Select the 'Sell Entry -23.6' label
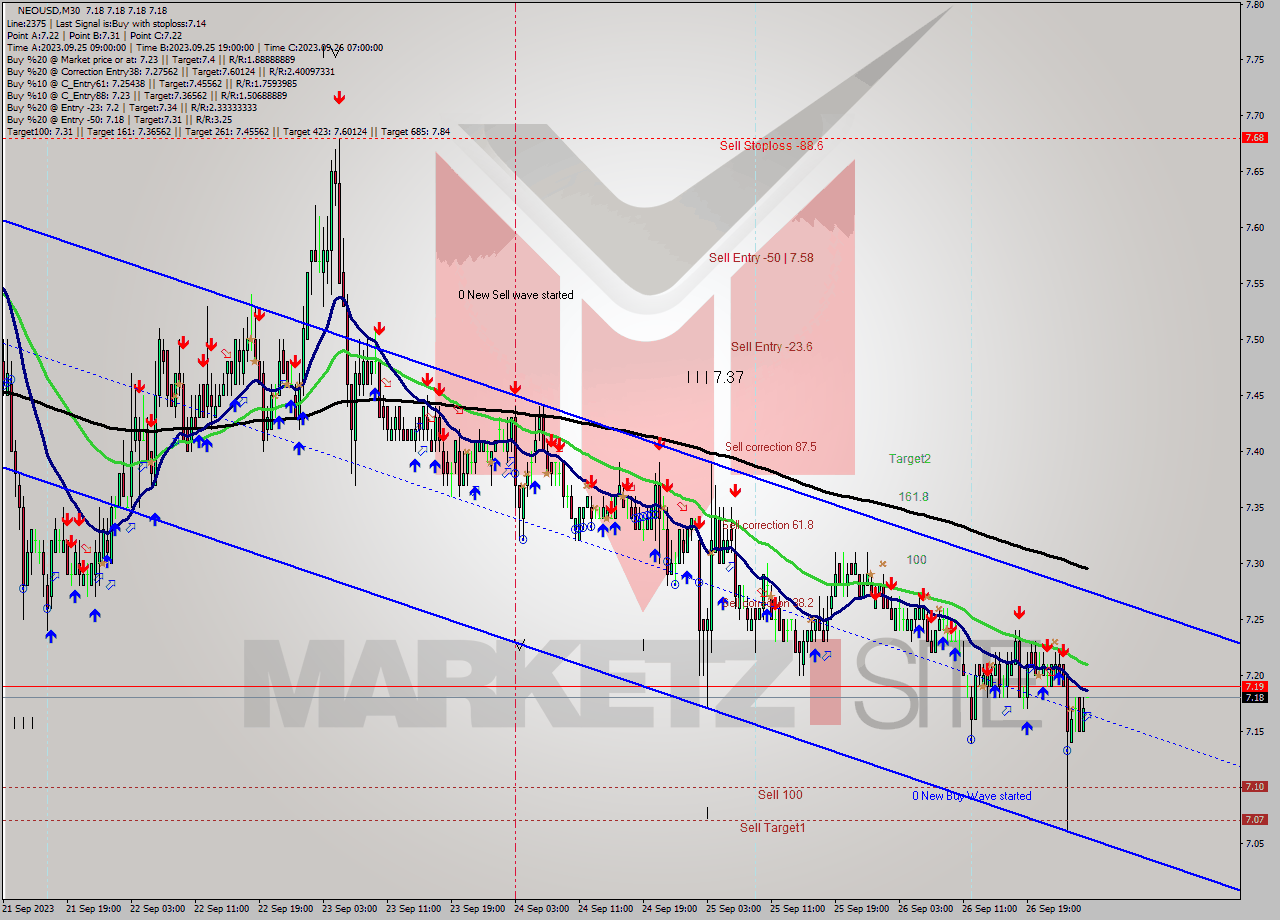Image resolution: width=1280 pixels, height=920 pixels. tap(771, 347)
